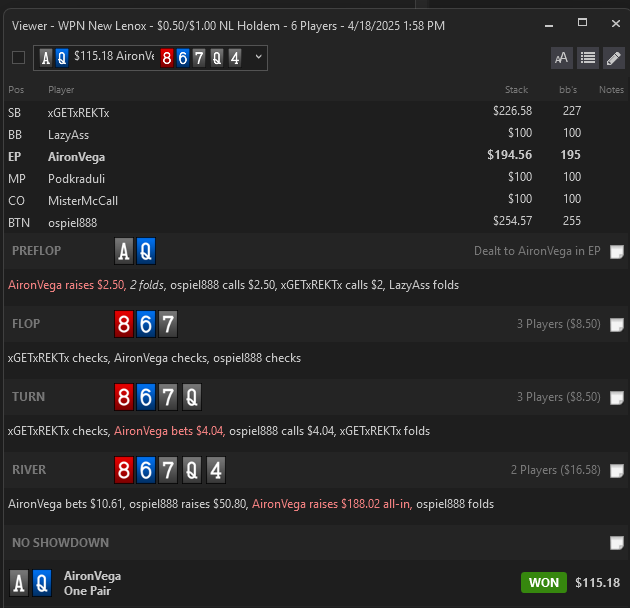Tick the checkbox beside the hand selector
The image size is (630, 608).
[x=18, y=57]
